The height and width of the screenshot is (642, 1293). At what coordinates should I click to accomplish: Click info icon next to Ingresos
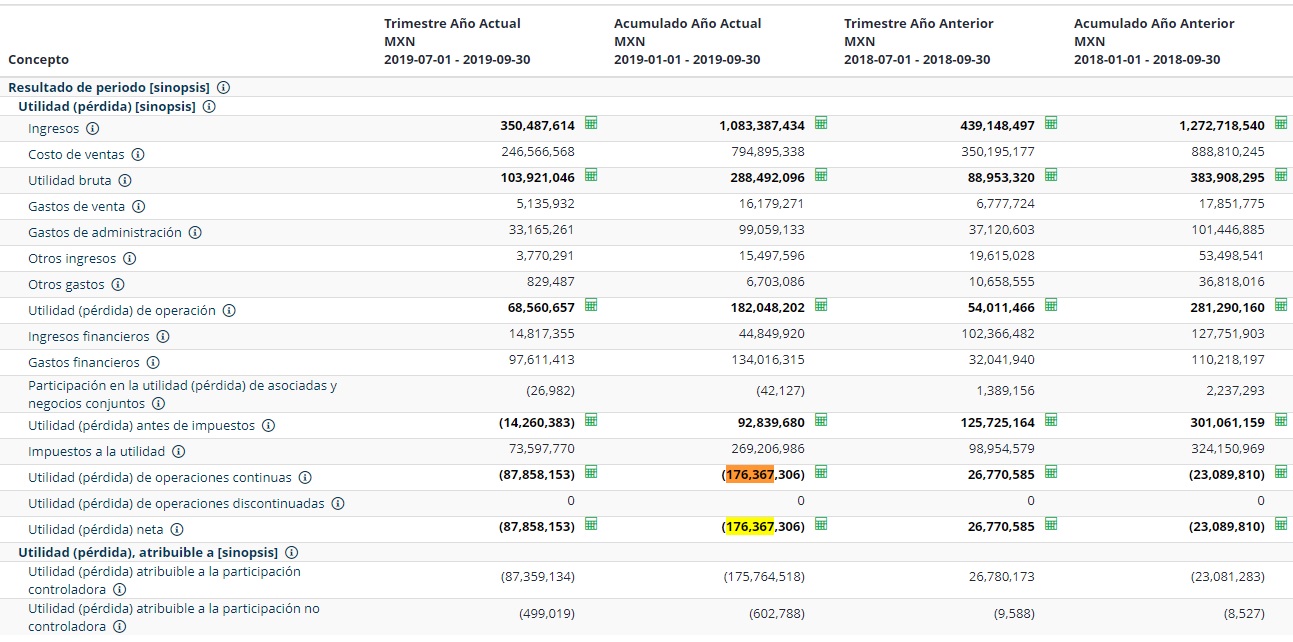click(x=93, y=129)
